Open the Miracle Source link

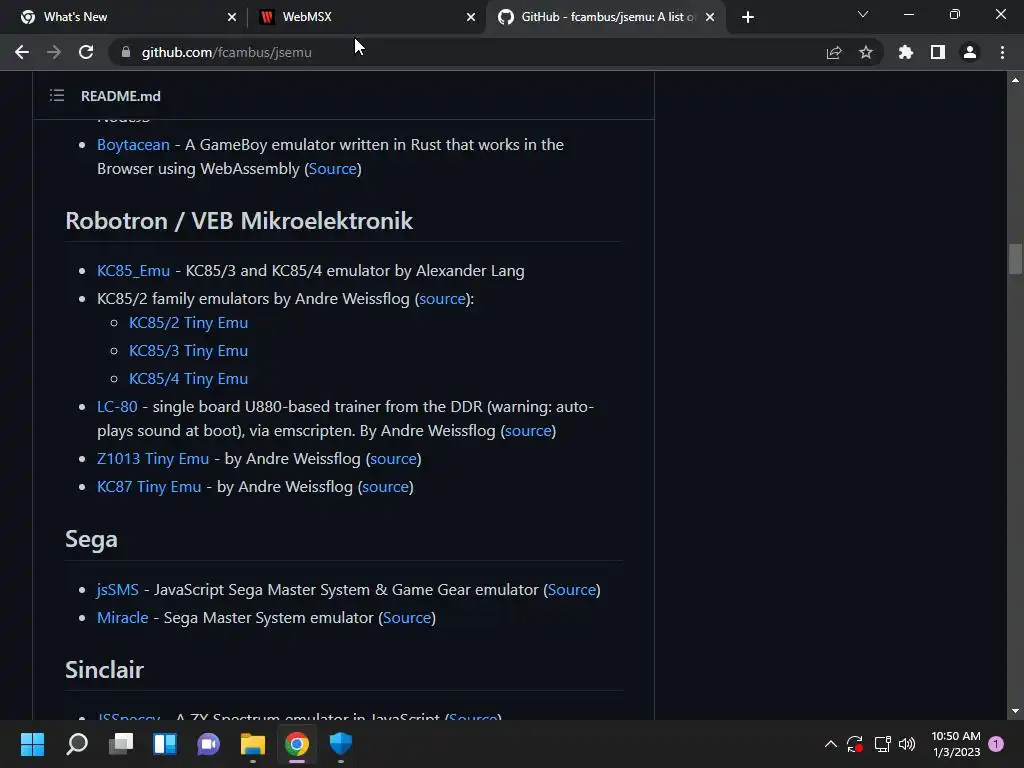[x=407, y=618]
